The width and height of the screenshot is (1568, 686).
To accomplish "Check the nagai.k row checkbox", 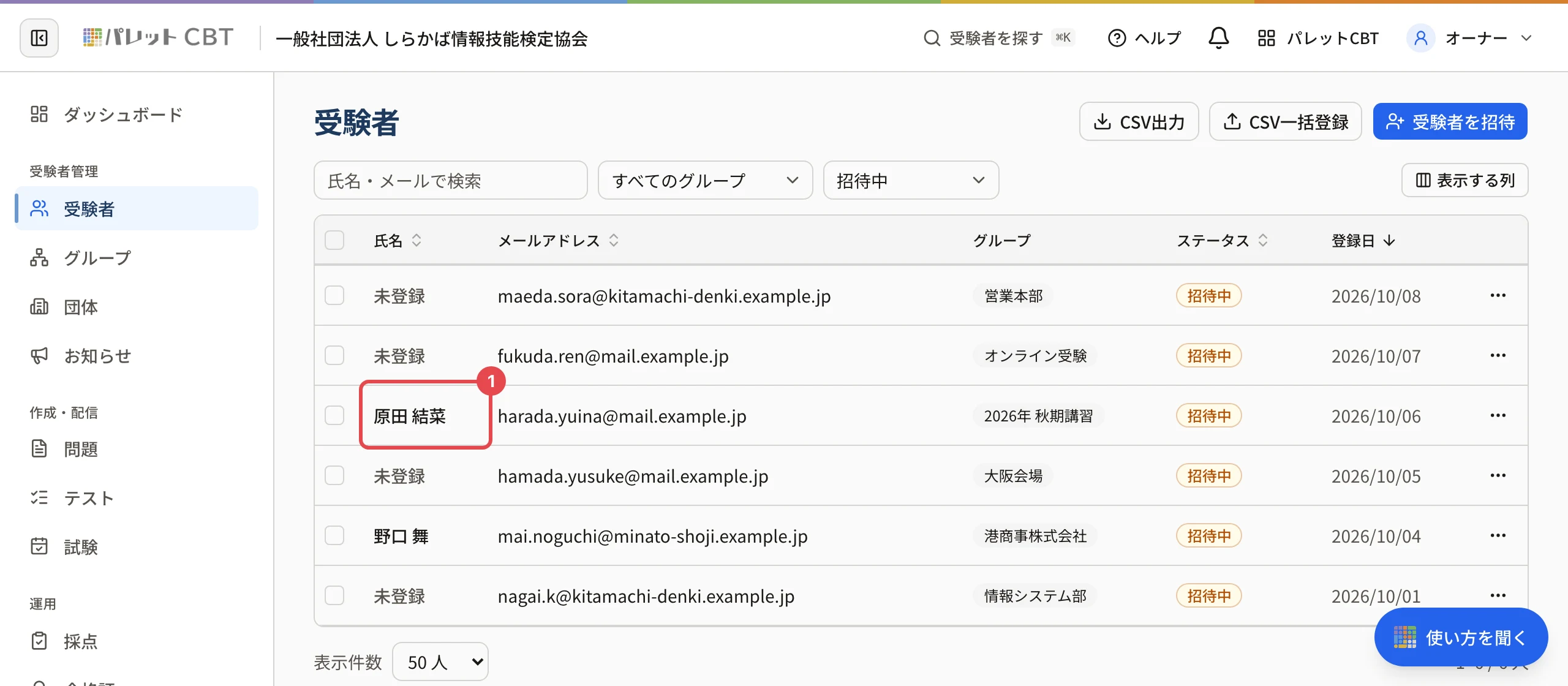I will [334, 595].
